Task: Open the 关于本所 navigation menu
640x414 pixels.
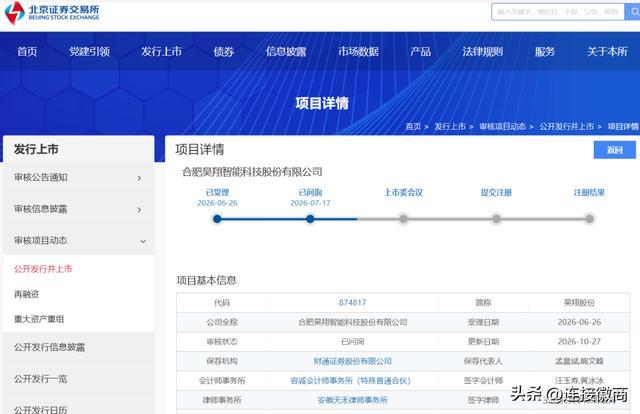Action: [x=607, y=51]
